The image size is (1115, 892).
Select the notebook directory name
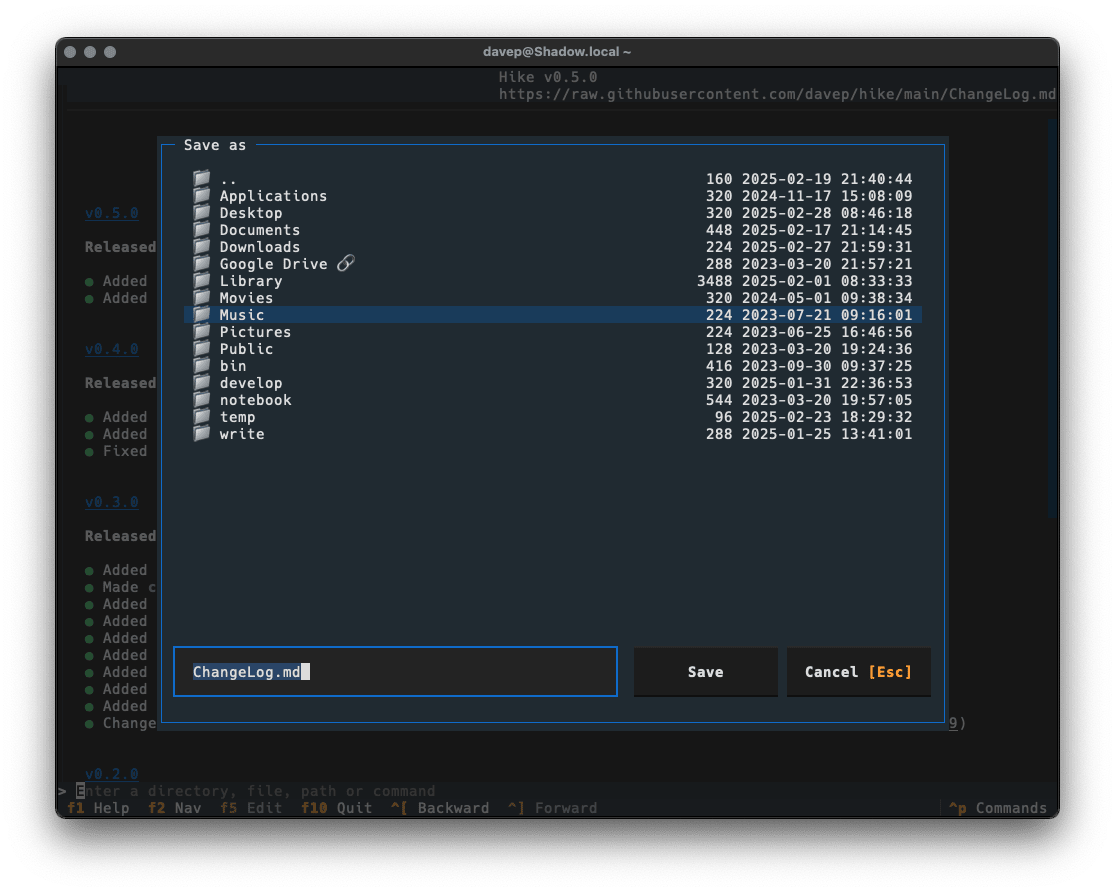(x=255, y=400)
